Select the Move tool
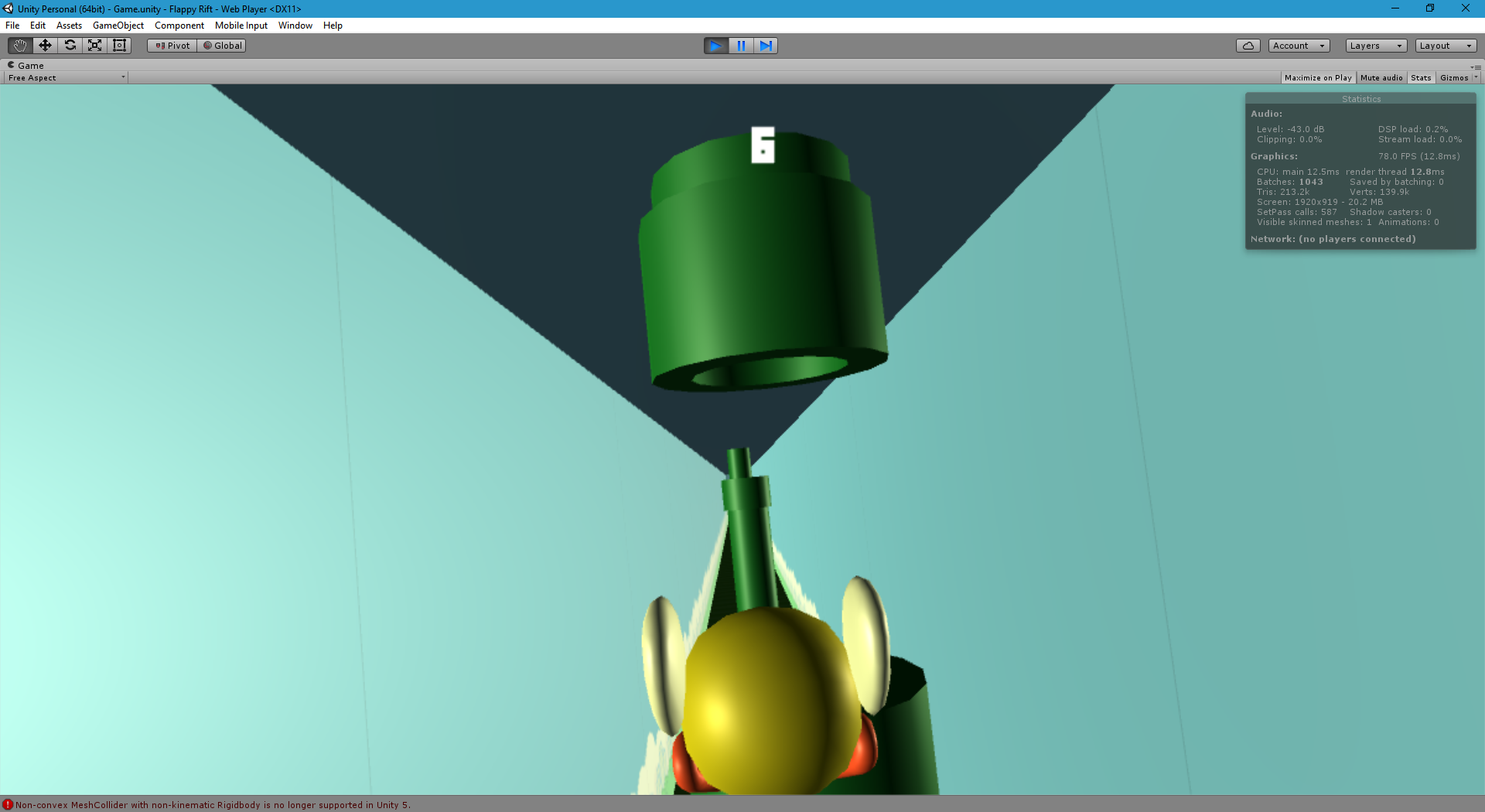This screenshot has height=812, width=1485. click(x=45, y=46)
